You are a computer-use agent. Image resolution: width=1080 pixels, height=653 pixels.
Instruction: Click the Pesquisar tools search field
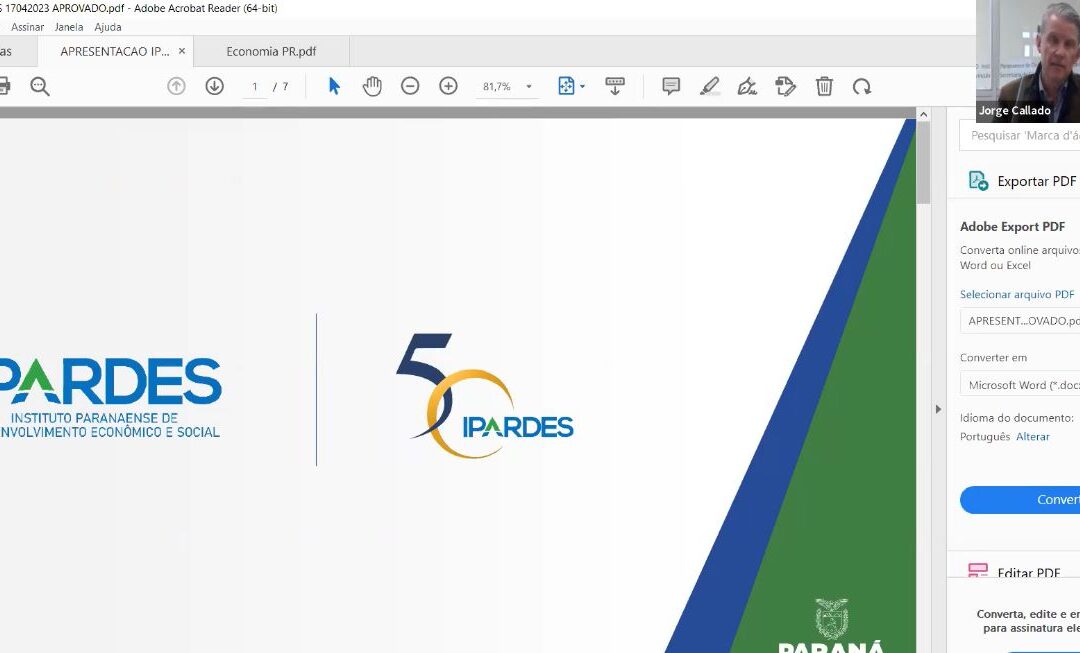1020,136
